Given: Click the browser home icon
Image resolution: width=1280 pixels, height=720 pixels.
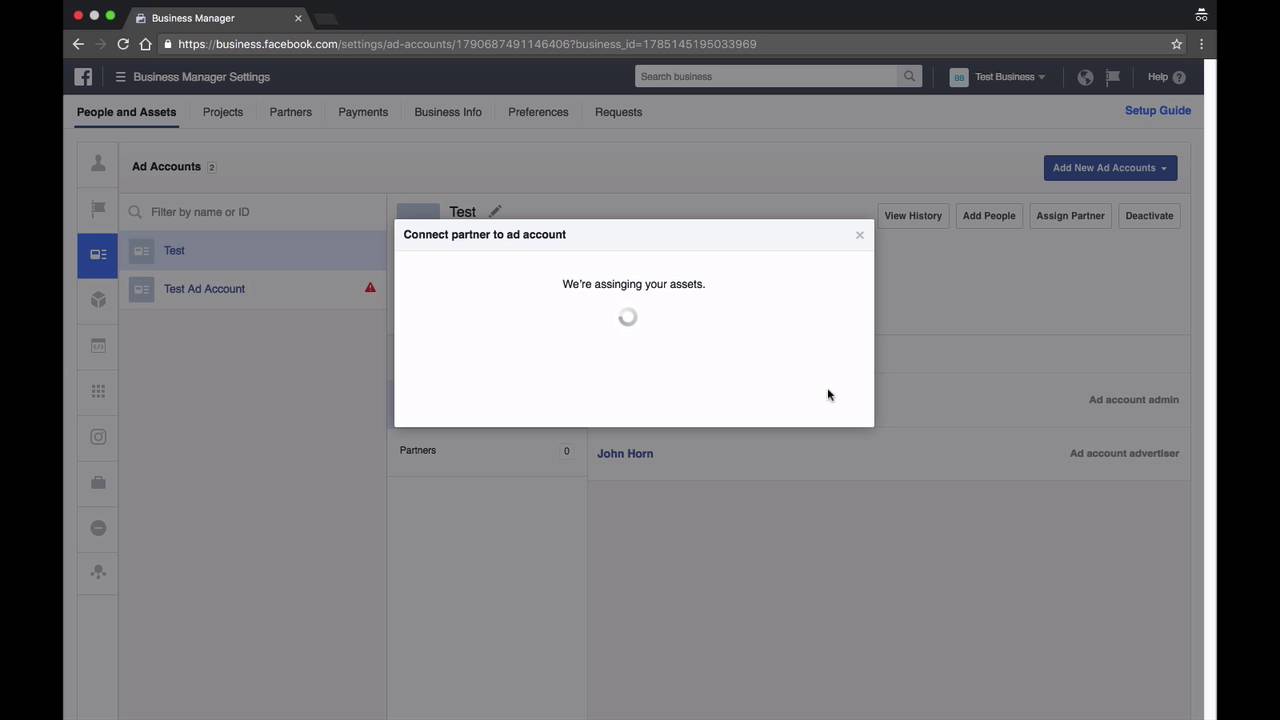Looking at the screenshot, I should [145, 44].
